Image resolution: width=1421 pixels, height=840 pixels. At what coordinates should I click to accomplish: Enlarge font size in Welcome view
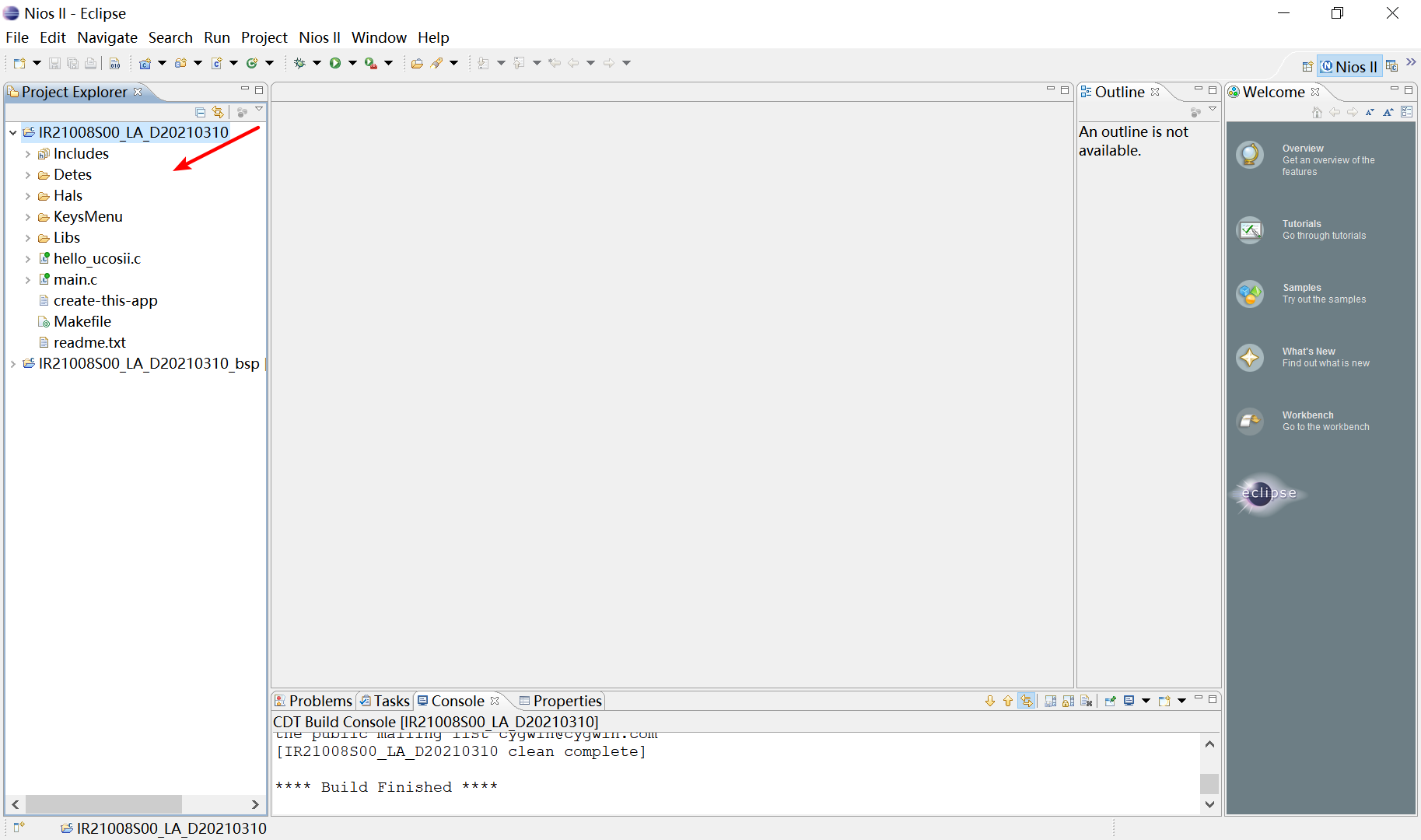pos(1388,112)
